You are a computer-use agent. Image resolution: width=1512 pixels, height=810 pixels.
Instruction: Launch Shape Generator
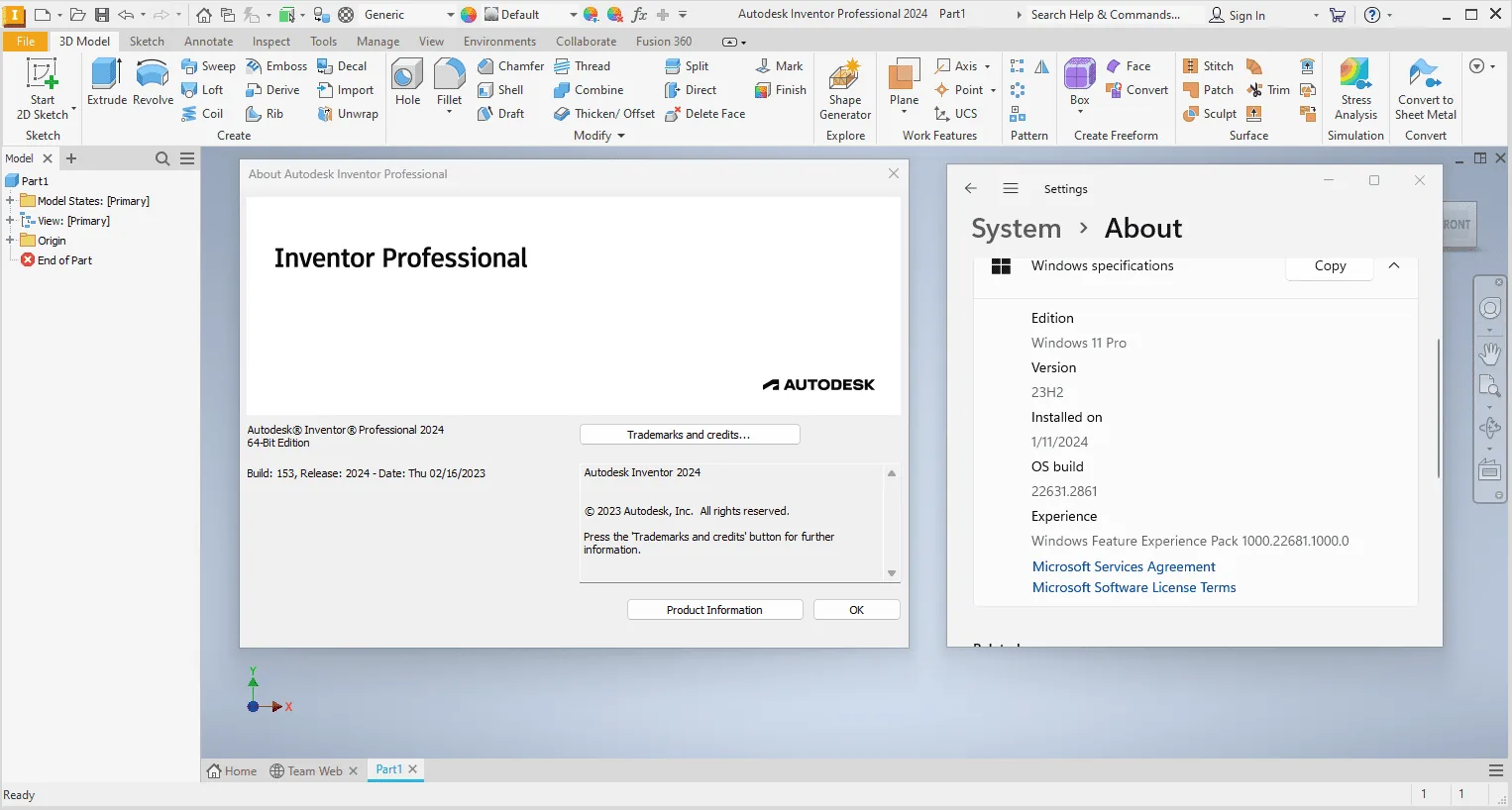845,89
